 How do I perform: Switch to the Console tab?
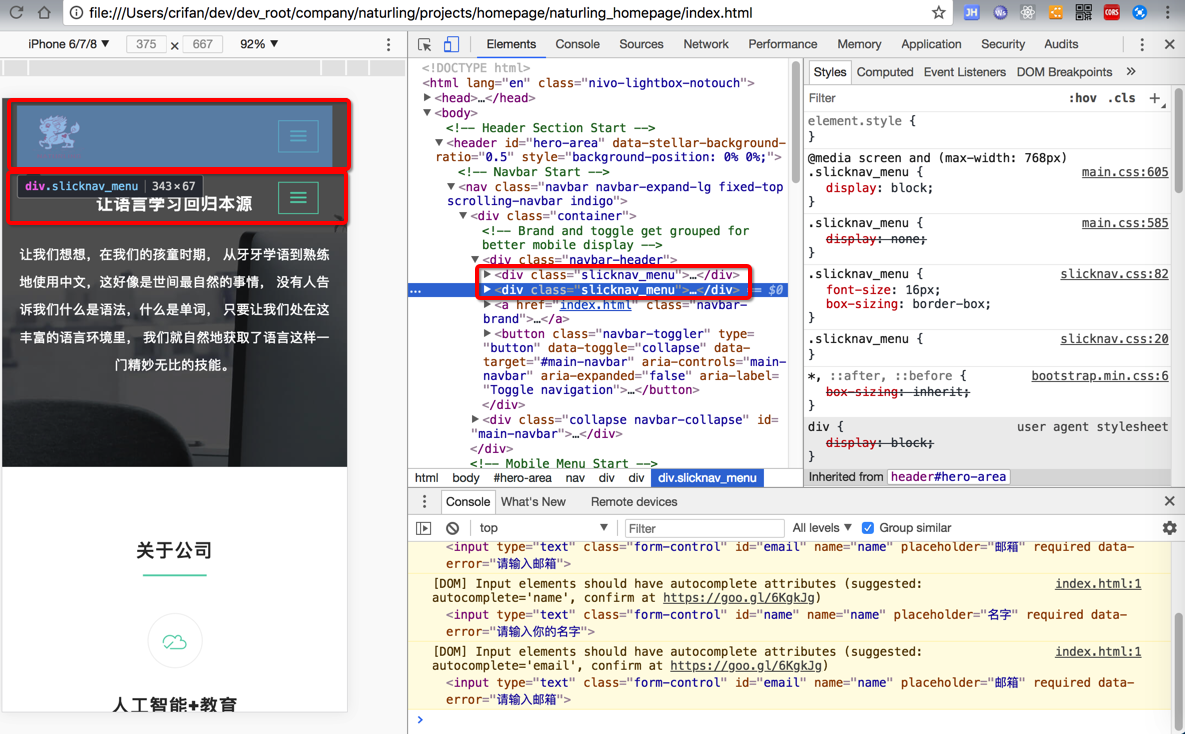coord(577,45)
